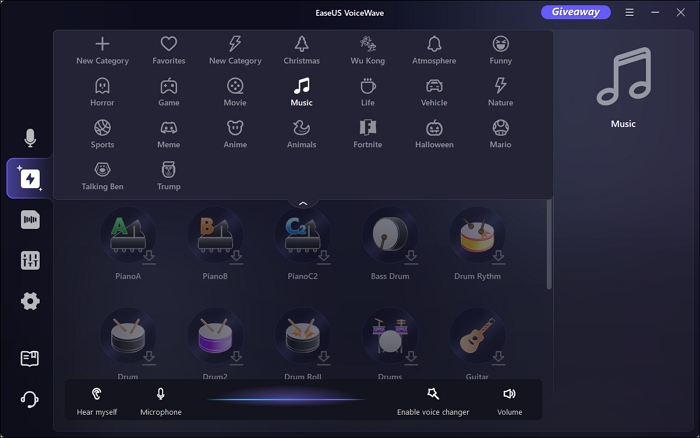
Task: Open the sound file sidebar icon
Action: 30,220
